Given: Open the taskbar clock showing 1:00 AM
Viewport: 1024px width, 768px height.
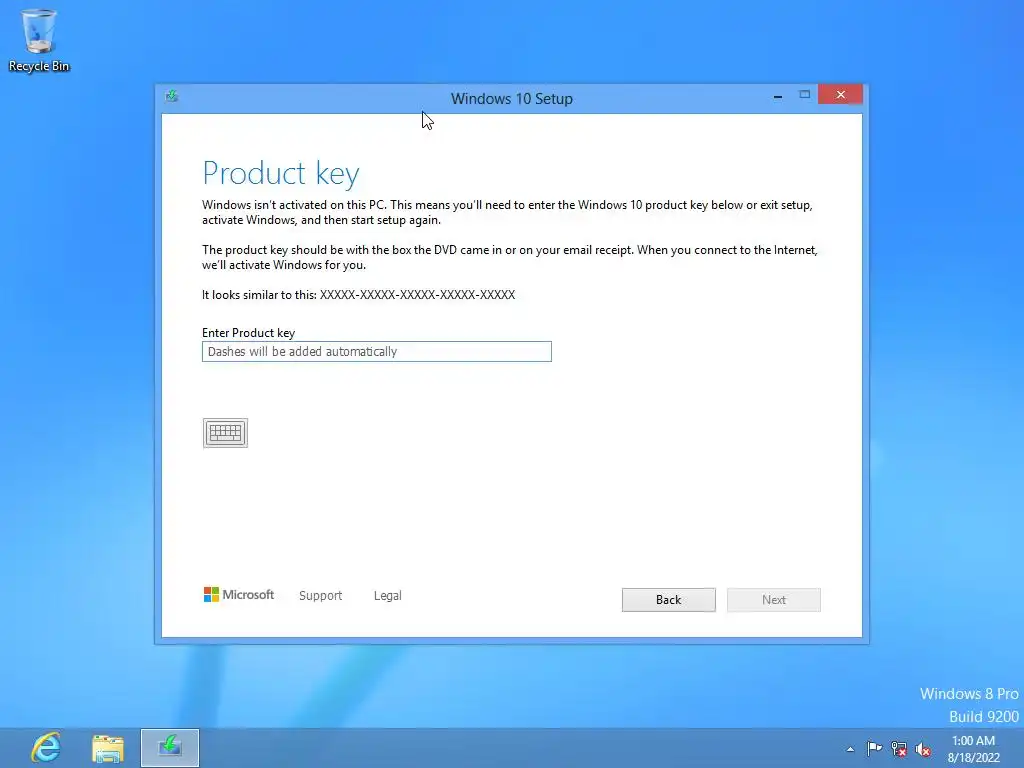Looking at the screenshot, I should (x=973, y=748).
